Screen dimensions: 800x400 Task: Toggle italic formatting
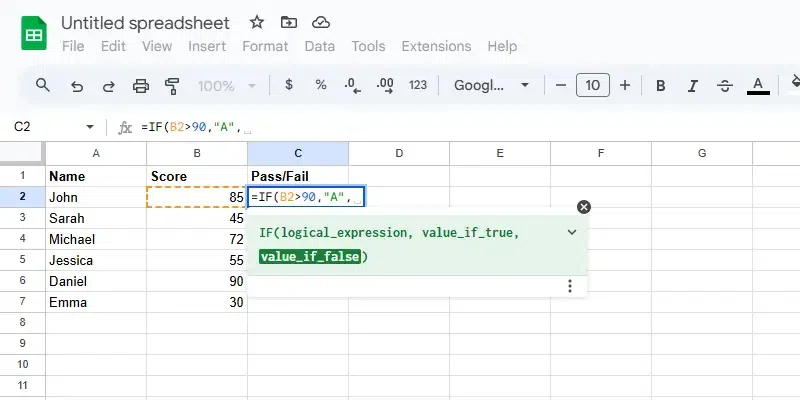[x=693, y=86]
